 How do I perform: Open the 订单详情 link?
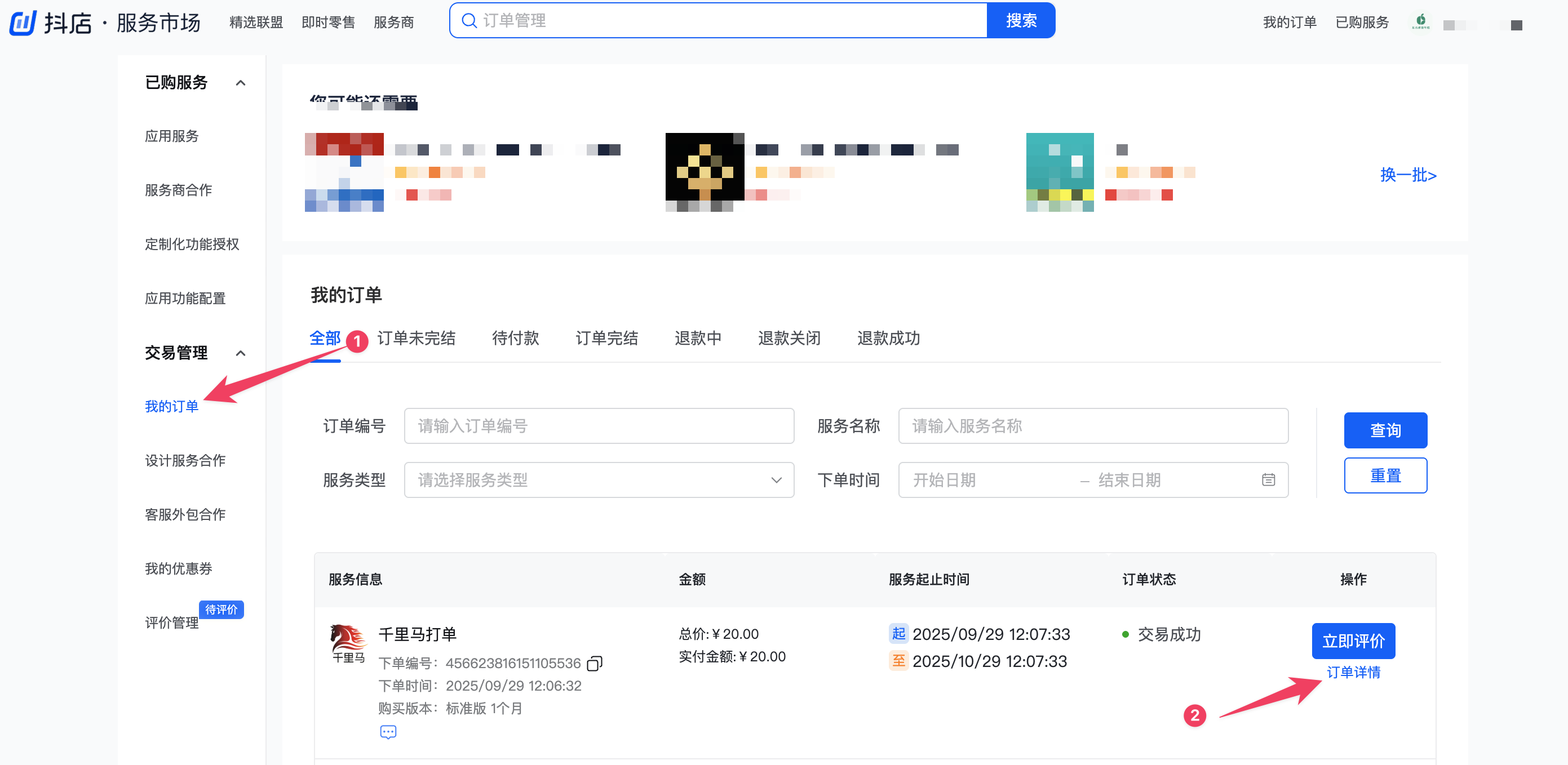click(1353, 672)
